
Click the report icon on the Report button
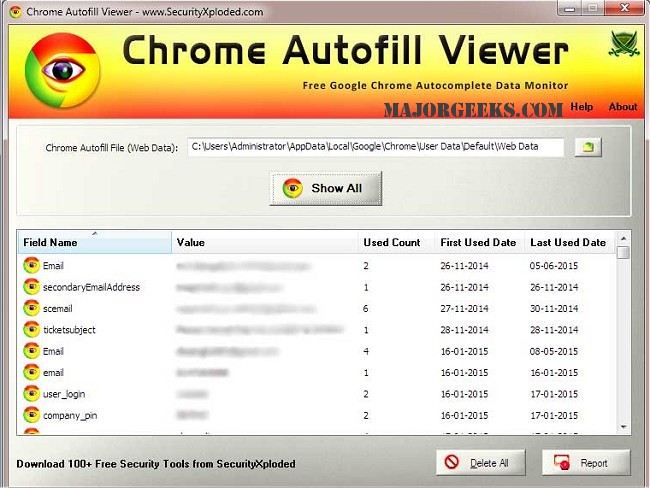[562, 462]
